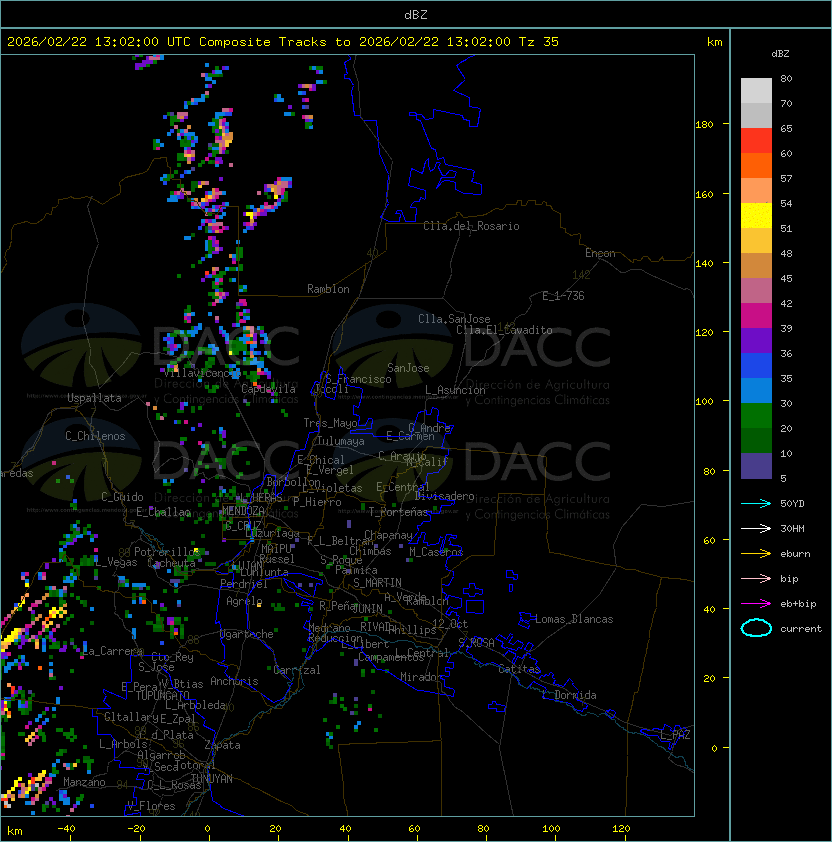Click the Zapata map label

coord(222,745)
